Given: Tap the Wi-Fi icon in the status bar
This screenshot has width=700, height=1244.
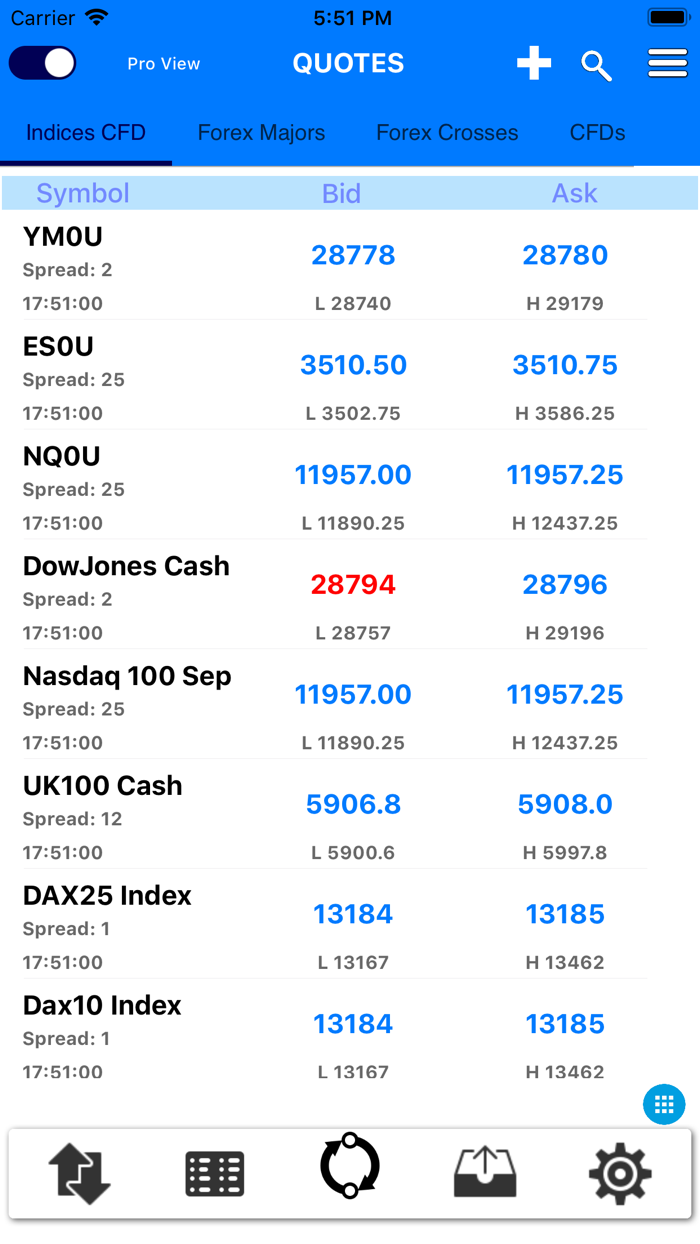Looking at the screenshot, I should [x=94, y=16].
